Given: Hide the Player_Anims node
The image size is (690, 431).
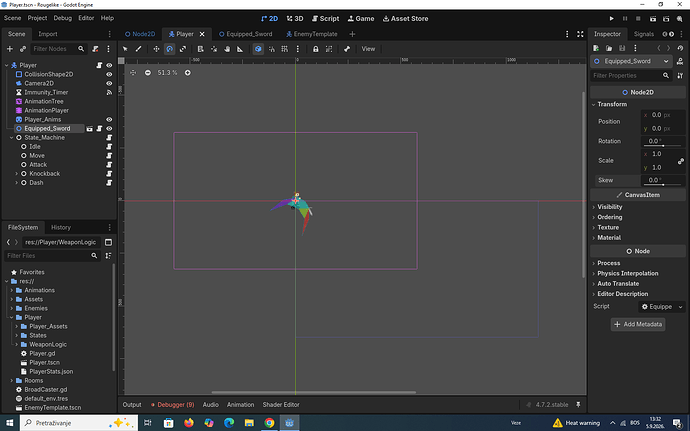Looking at the screenshot, I should coord(109,119).
